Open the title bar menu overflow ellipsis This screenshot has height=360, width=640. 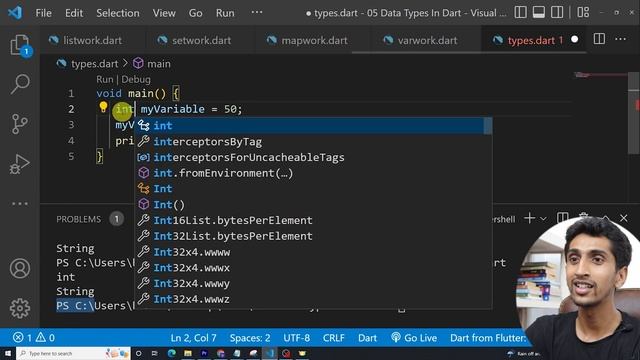click(x=257, y=12)
